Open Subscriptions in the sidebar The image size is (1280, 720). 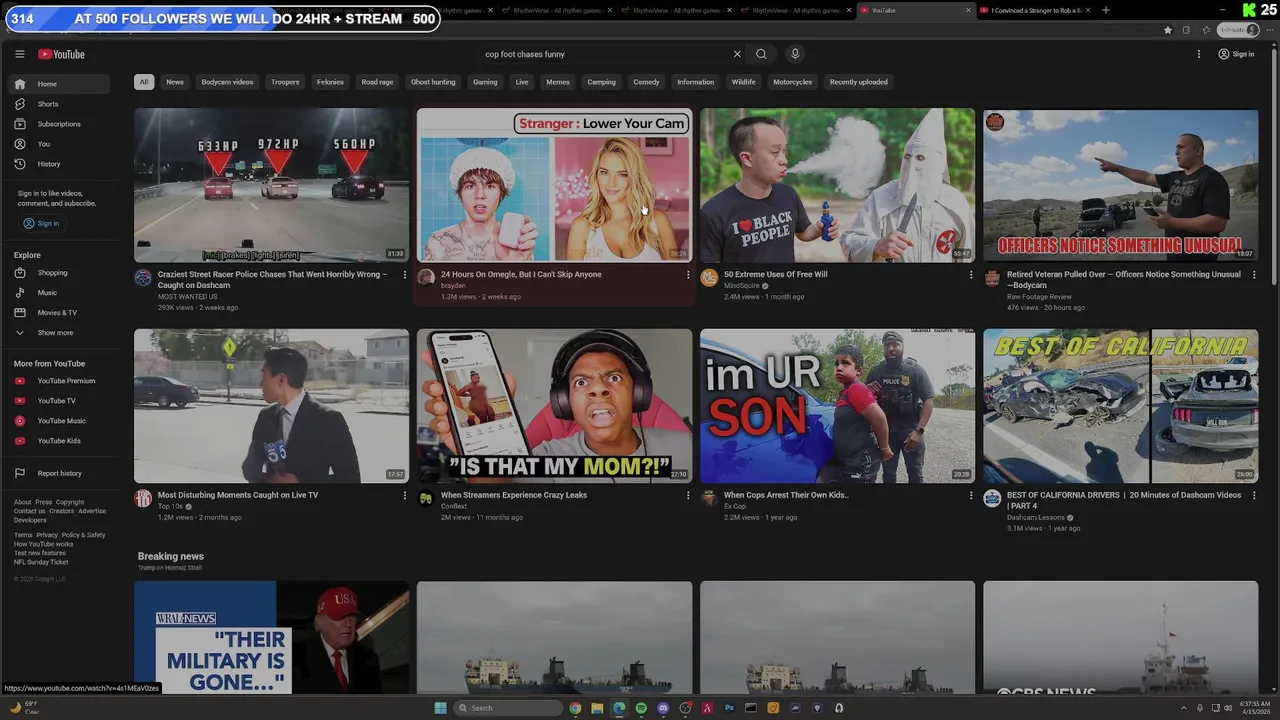[x=58, y=124]
